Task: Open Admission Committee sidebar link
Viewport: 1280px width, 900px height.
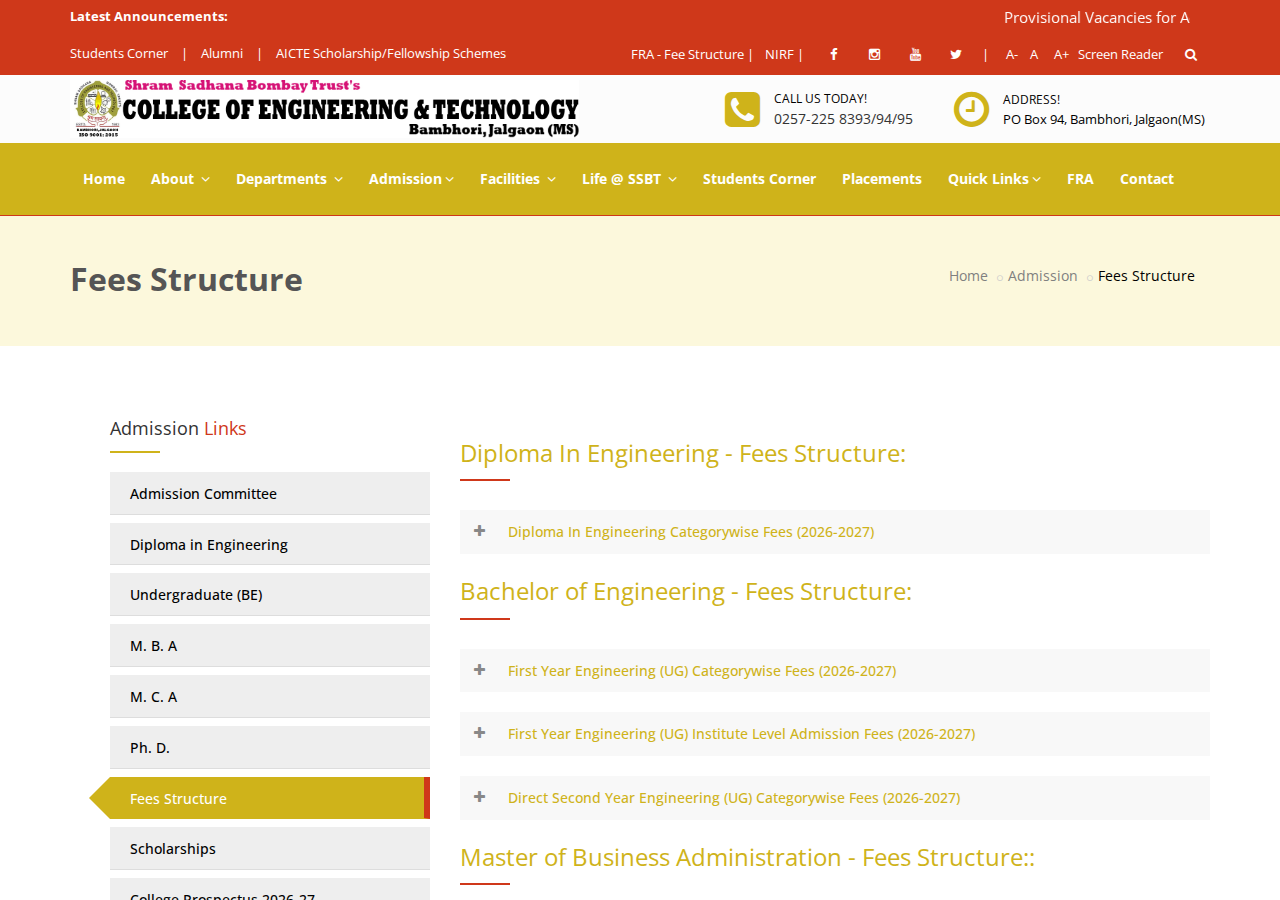Action: coord(270,494)
